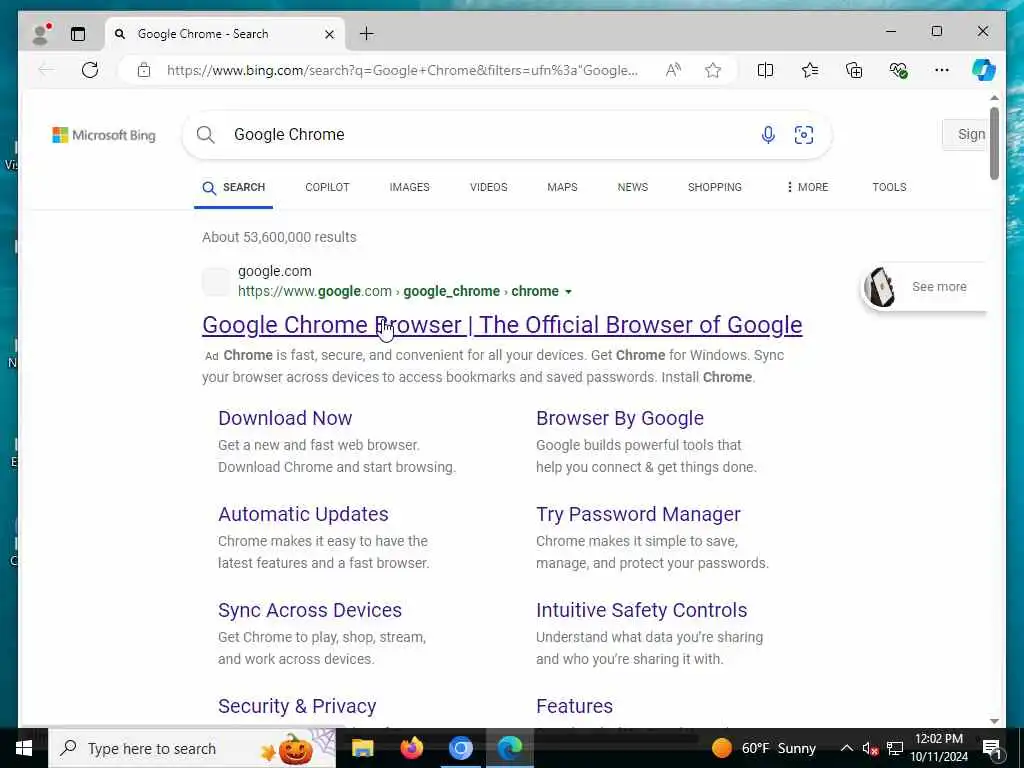Launch Chrome from the taskbar
This screenshot has width=1024, height=768.
460,748
